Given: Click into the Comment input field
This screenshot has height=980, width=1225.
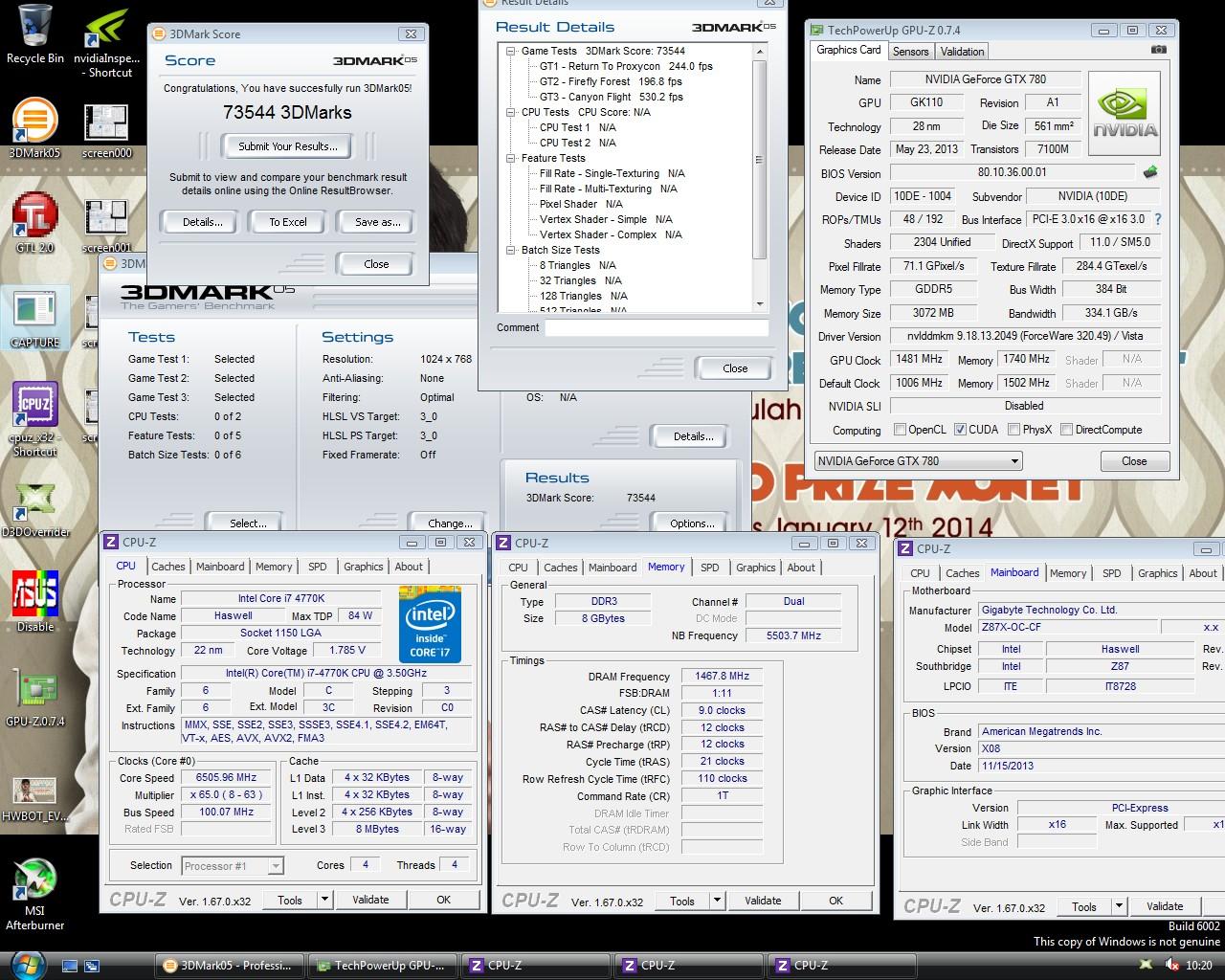Looking at the screenshot, I should coord(657,327).
